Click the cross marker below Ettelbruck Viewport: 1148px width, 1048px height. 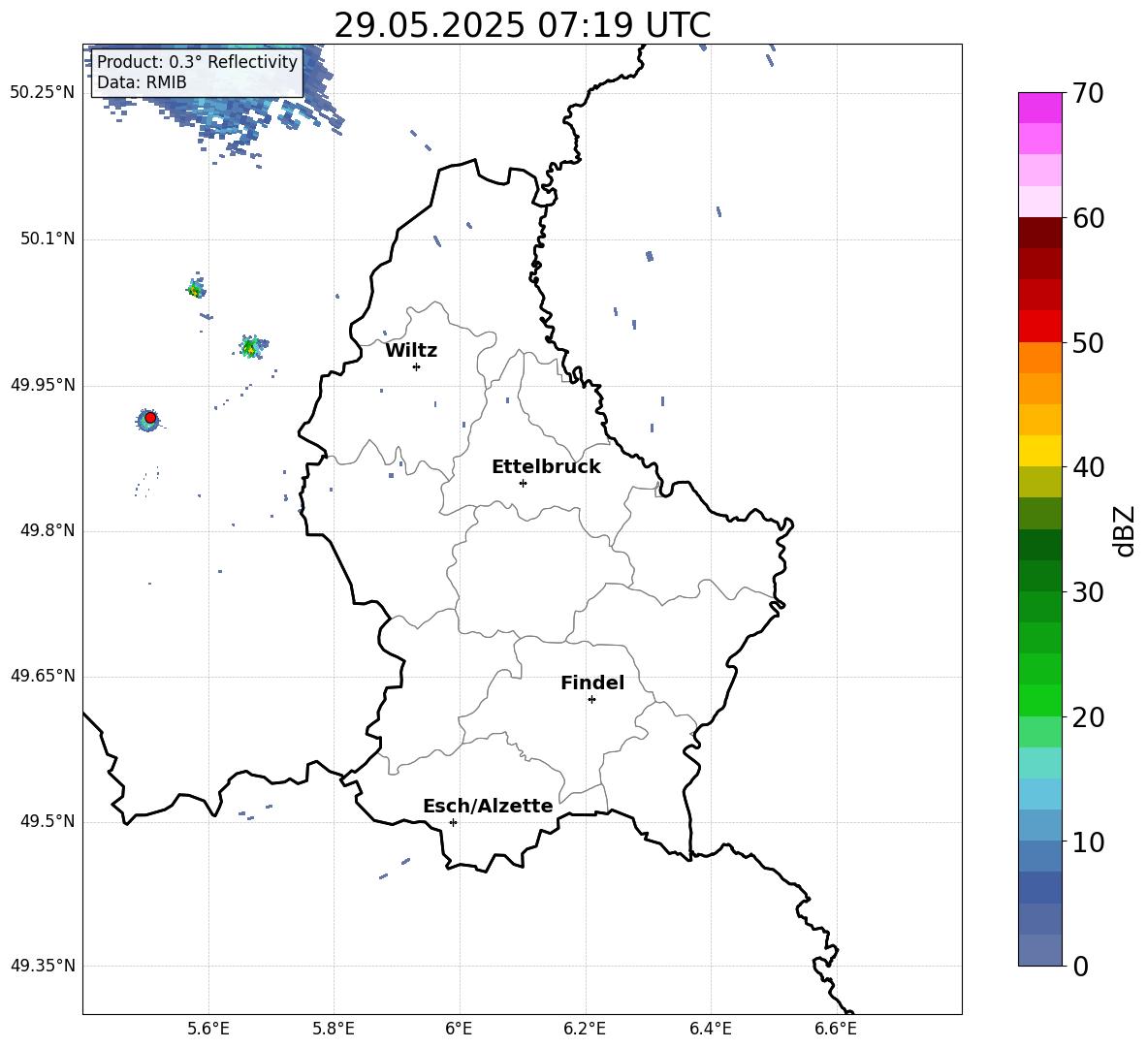[523, 483]
